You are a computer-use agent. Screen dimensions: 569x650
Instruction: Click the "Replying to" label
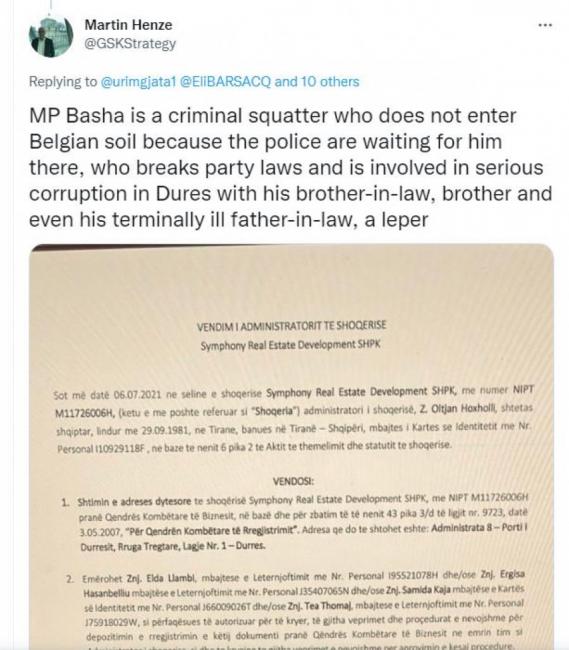(x=63, y=82)
